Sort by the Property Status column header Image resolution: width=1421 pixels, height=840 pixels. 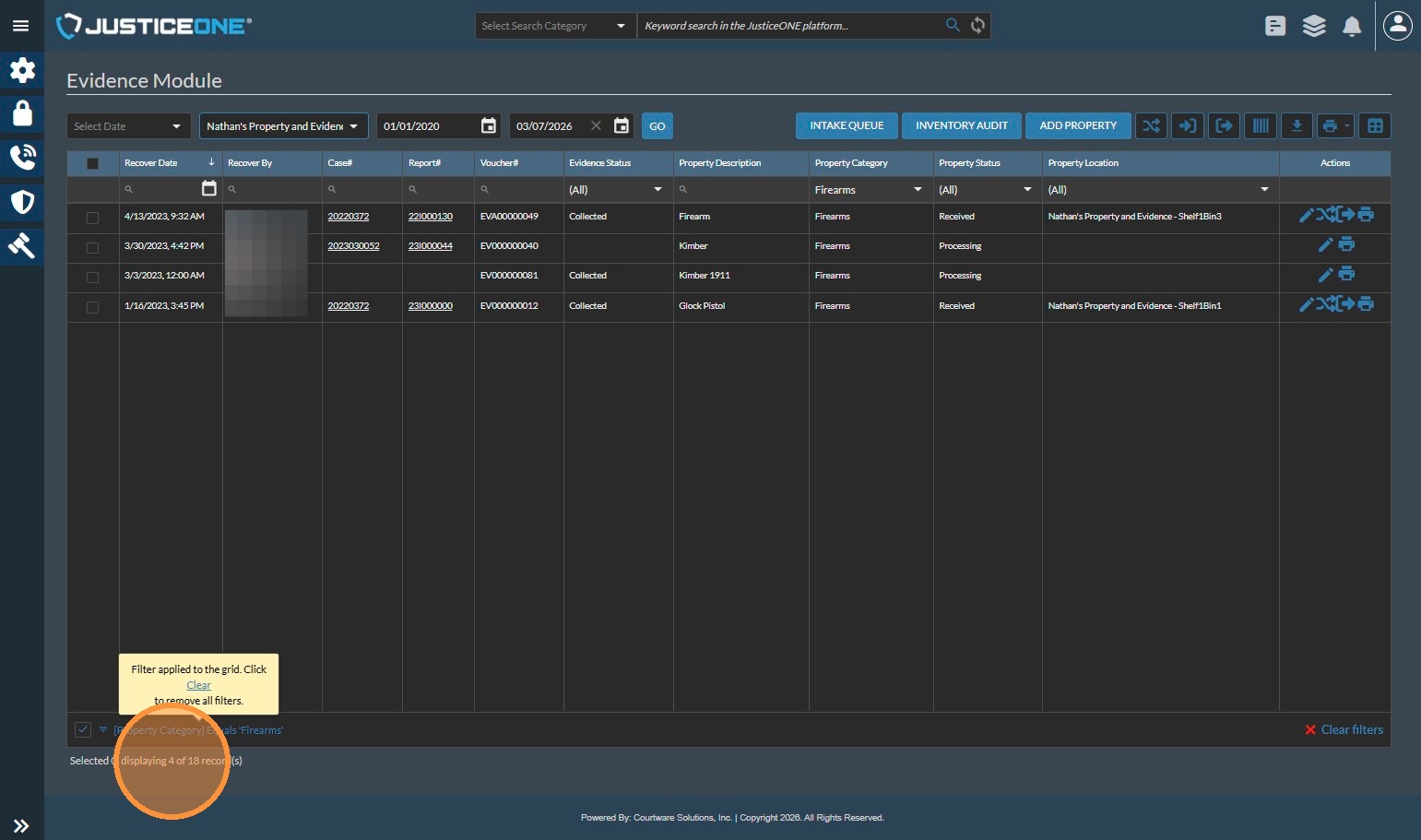pos(969,163)
